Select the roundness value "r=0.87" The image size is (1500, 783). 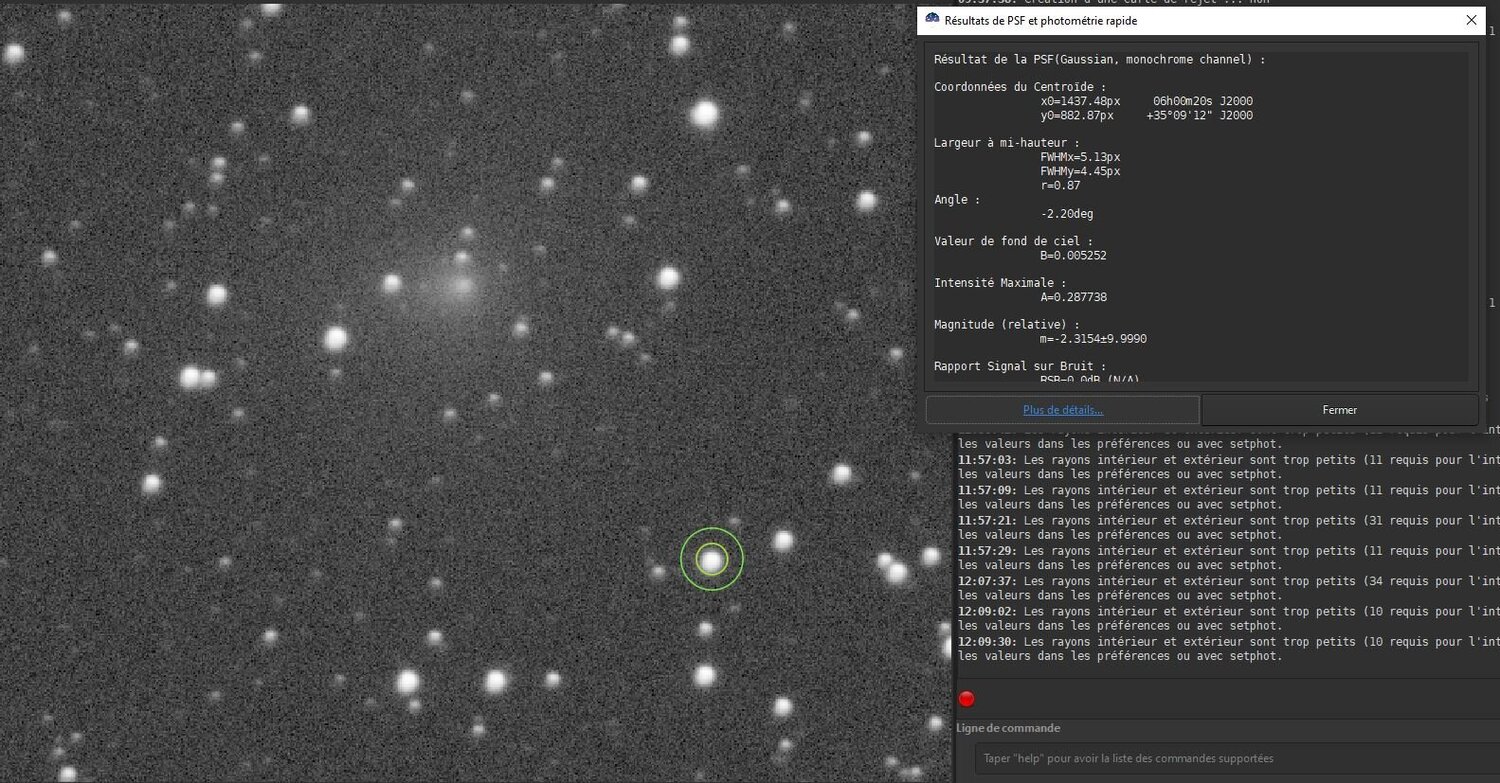coord(1060,185)
